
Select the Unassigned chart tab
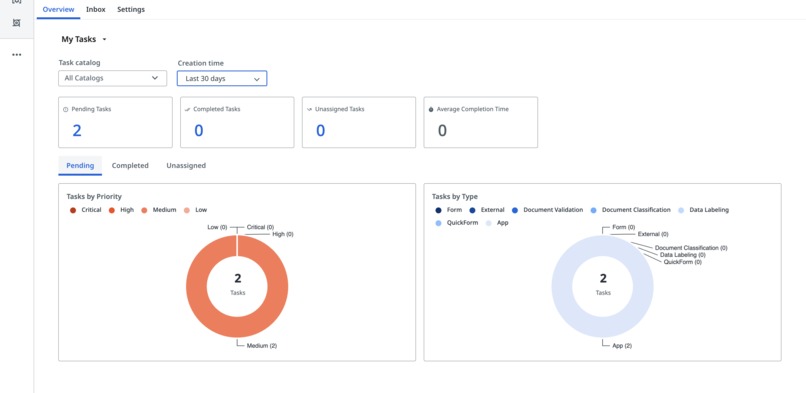(x=186, y=165)
